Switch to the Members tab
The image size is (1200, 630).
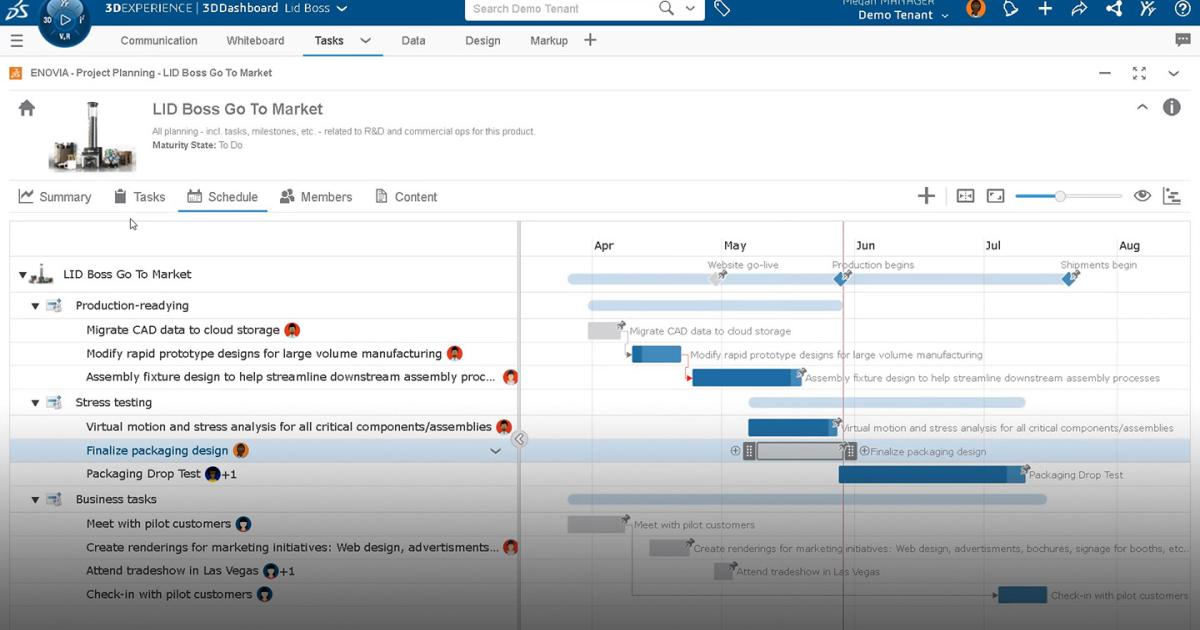(316, 196)
